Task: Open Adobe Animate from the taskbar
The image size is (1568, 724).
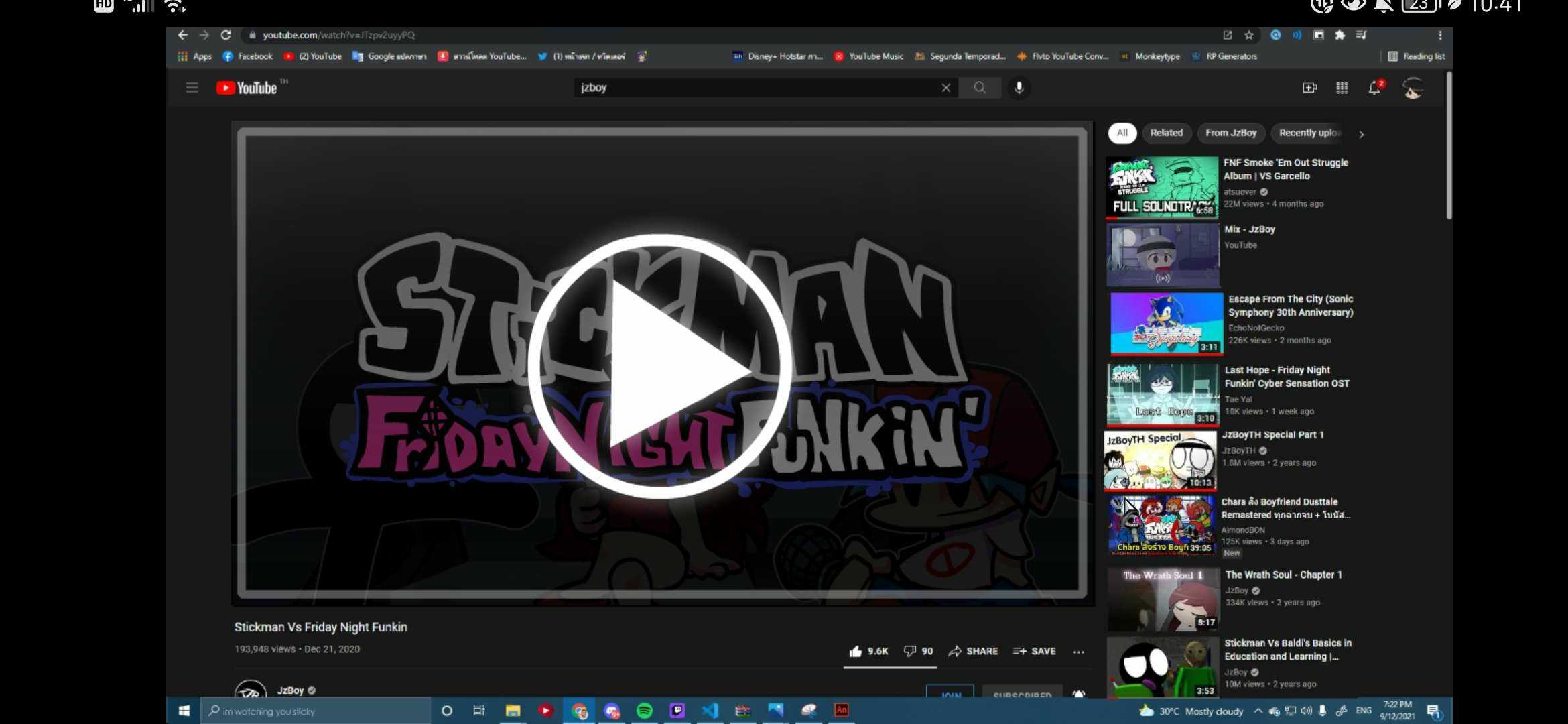Action: 842,710
